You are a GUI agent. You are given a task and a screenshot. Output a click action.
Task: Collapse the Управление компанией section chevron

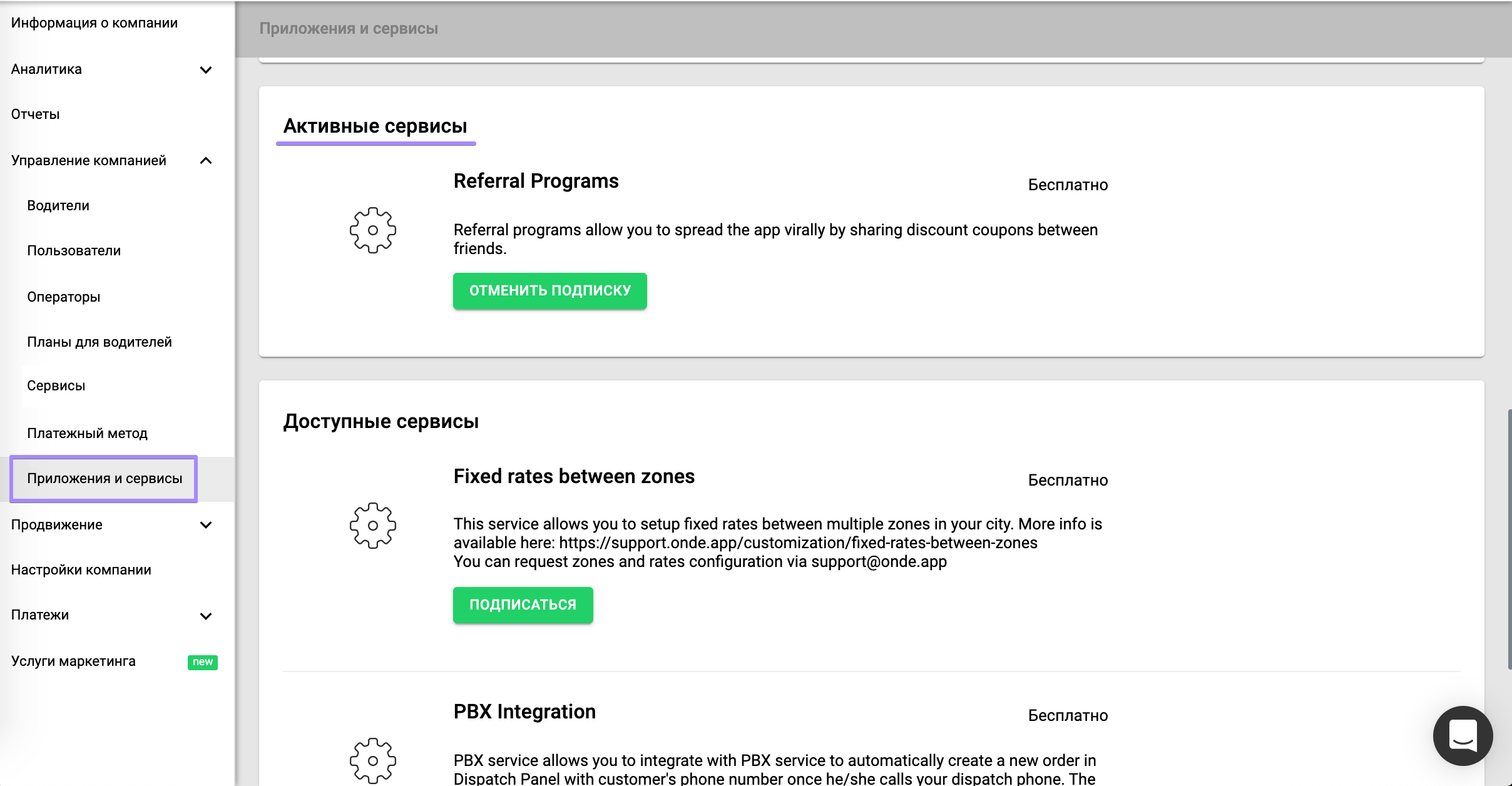[x=206, y=161]
